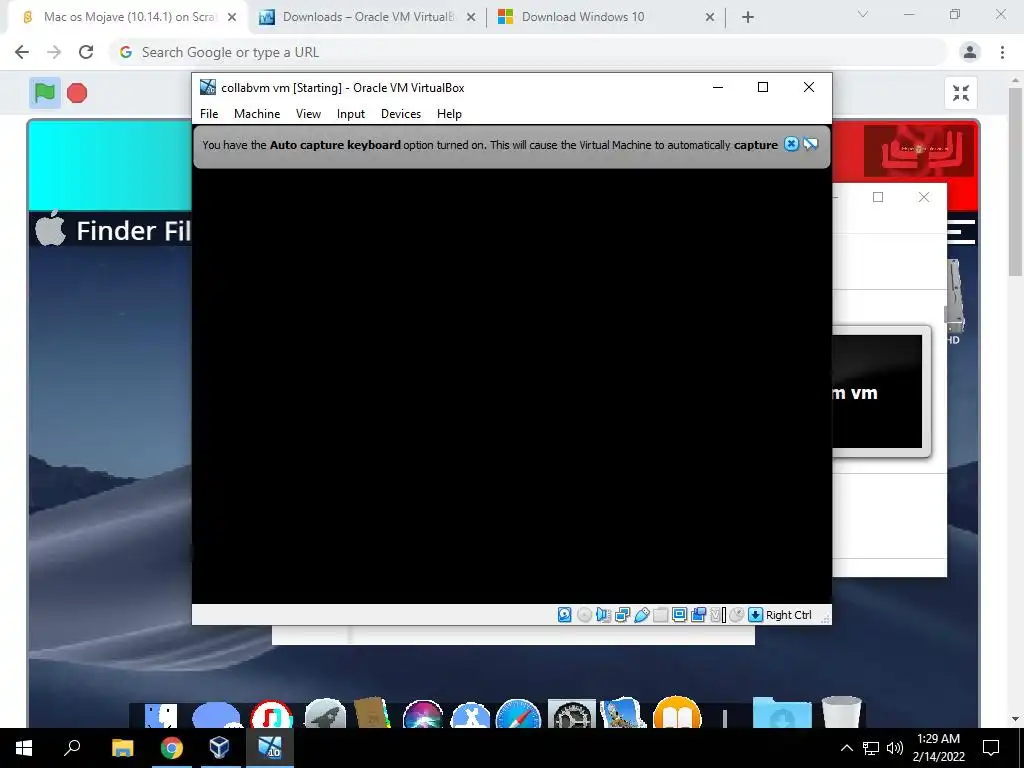
Task: Show hidden system tray icons
Action: (846, 748)
